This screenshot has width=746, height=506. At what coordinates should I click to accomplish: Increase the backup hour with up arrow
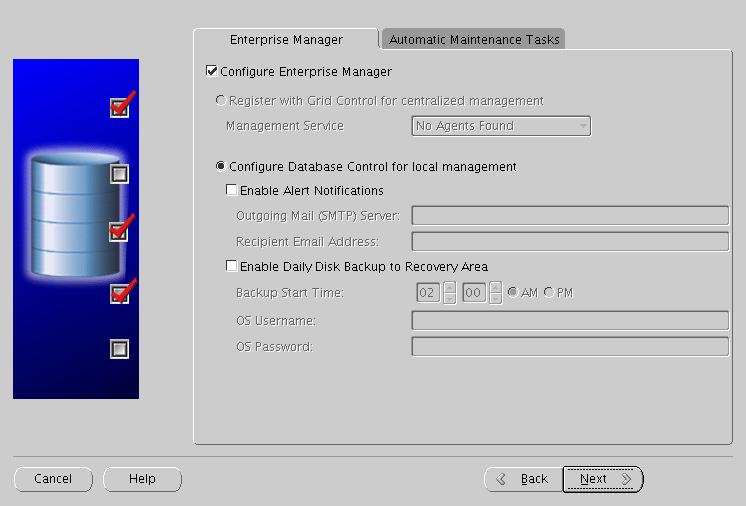click(449, 288)
